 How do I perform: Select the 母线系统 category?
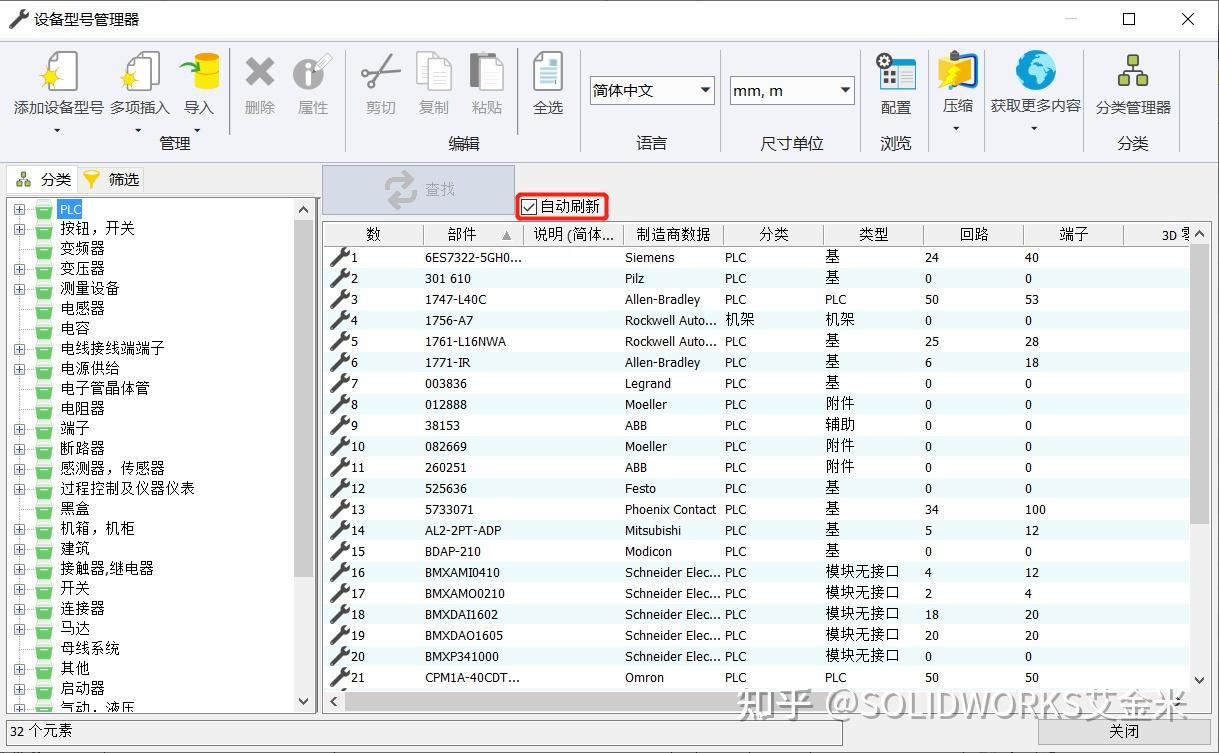[90, 648]
